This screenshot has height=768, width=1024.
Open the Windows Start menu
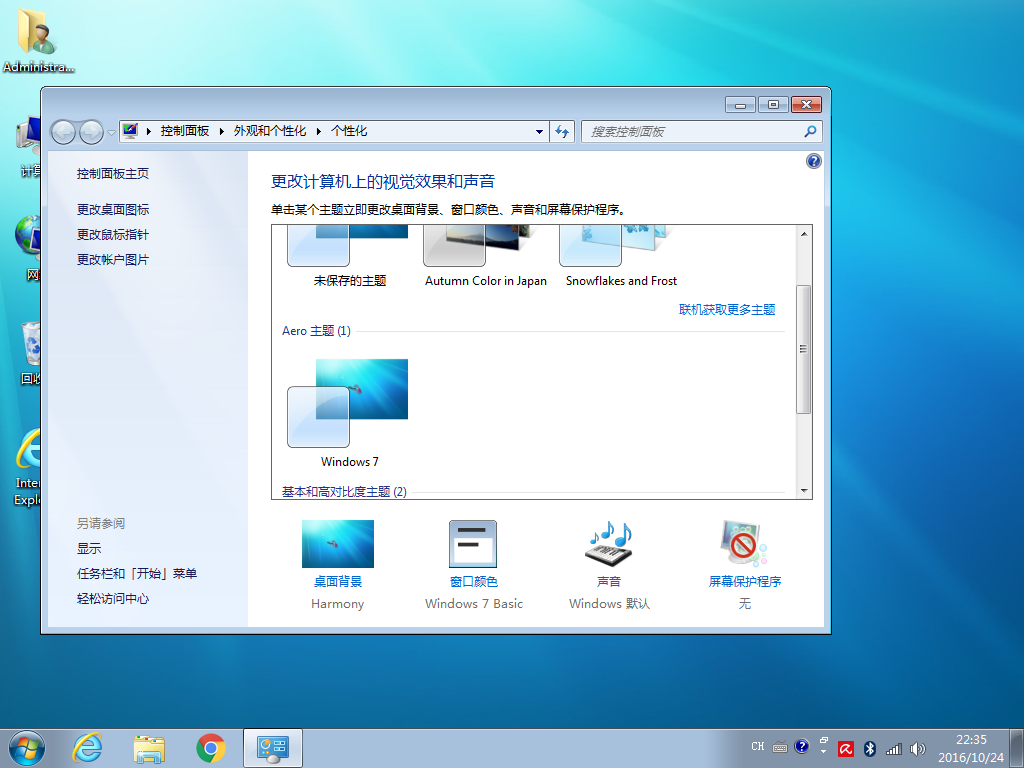[x=27, y=748]
